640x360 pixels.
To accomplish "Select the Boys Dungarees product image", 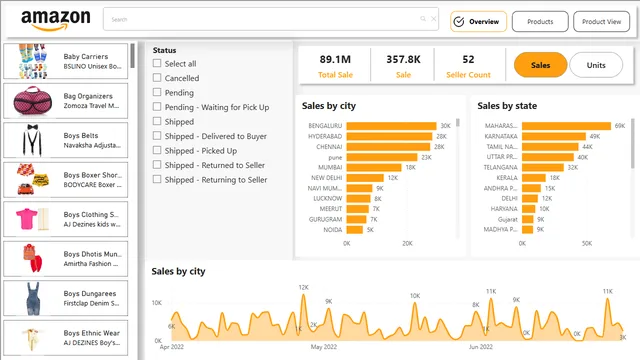I will coord(33,298).
